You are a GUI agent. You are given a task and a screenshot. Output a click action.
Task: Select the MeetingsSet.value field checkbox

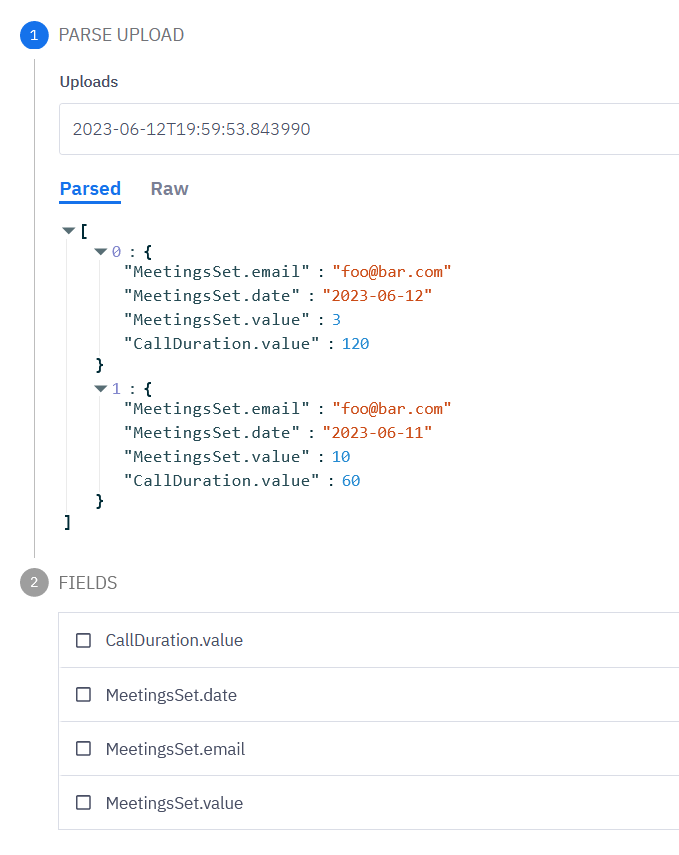[84, 803]
